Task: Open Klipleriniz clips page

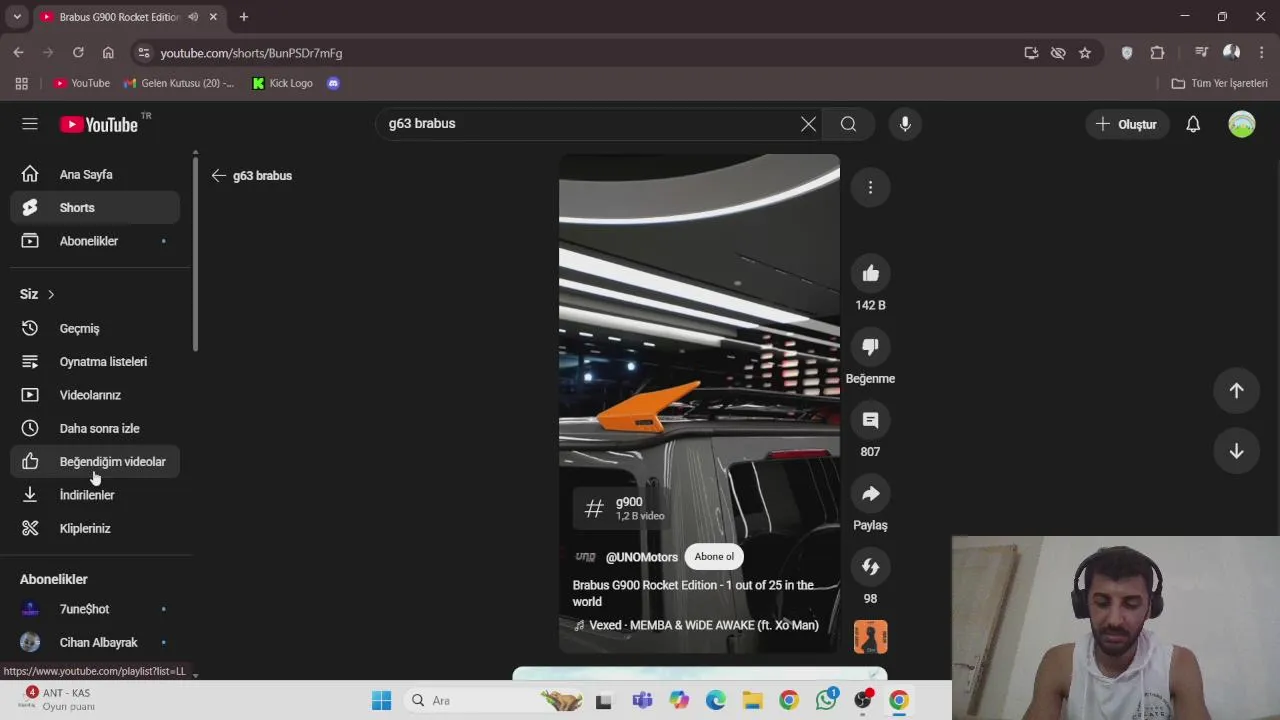Action: [95, 528]
